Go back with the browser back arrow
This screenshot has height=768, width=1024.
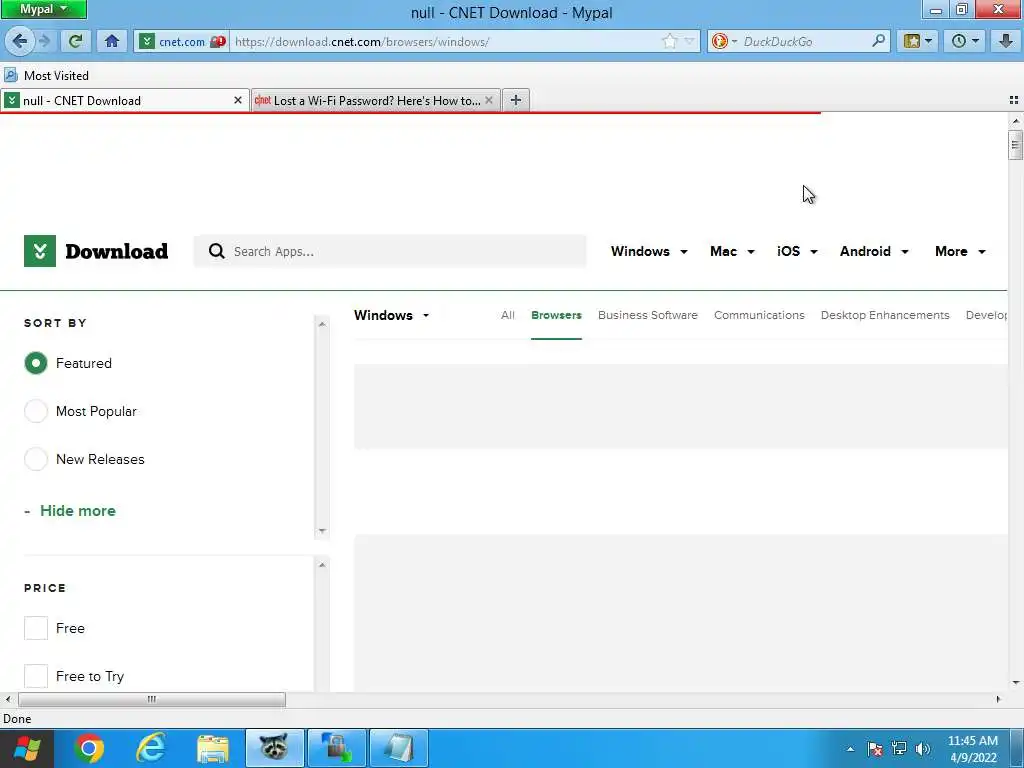[x=20, y=41]
